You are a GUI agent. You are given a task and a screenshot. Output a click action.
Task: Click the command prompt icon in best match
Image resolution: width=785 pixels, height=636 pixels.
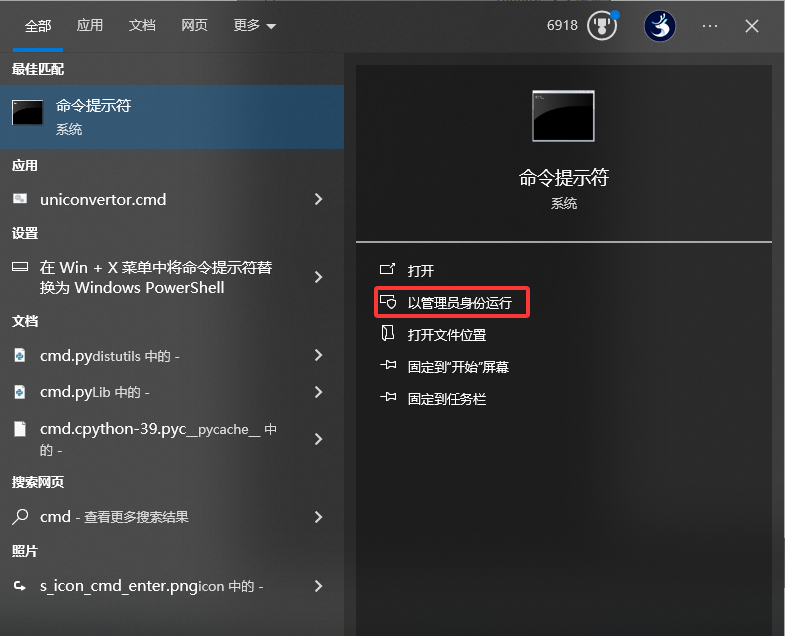pos(28,112)
